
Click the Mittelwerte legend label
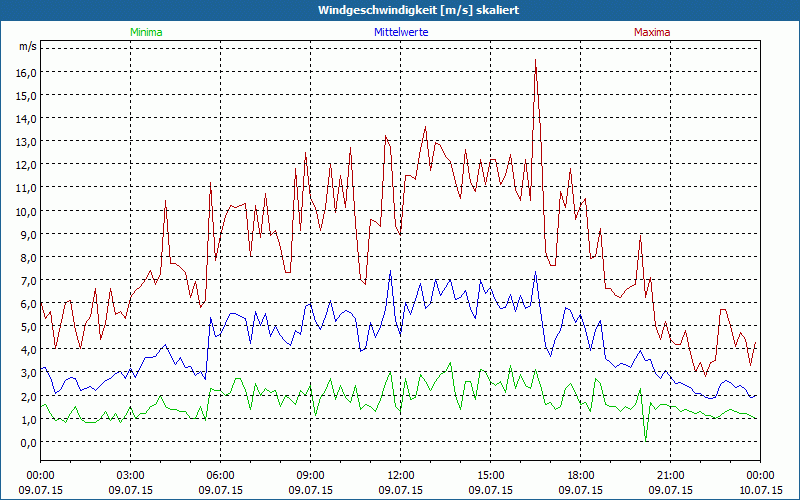coord(401,32)
